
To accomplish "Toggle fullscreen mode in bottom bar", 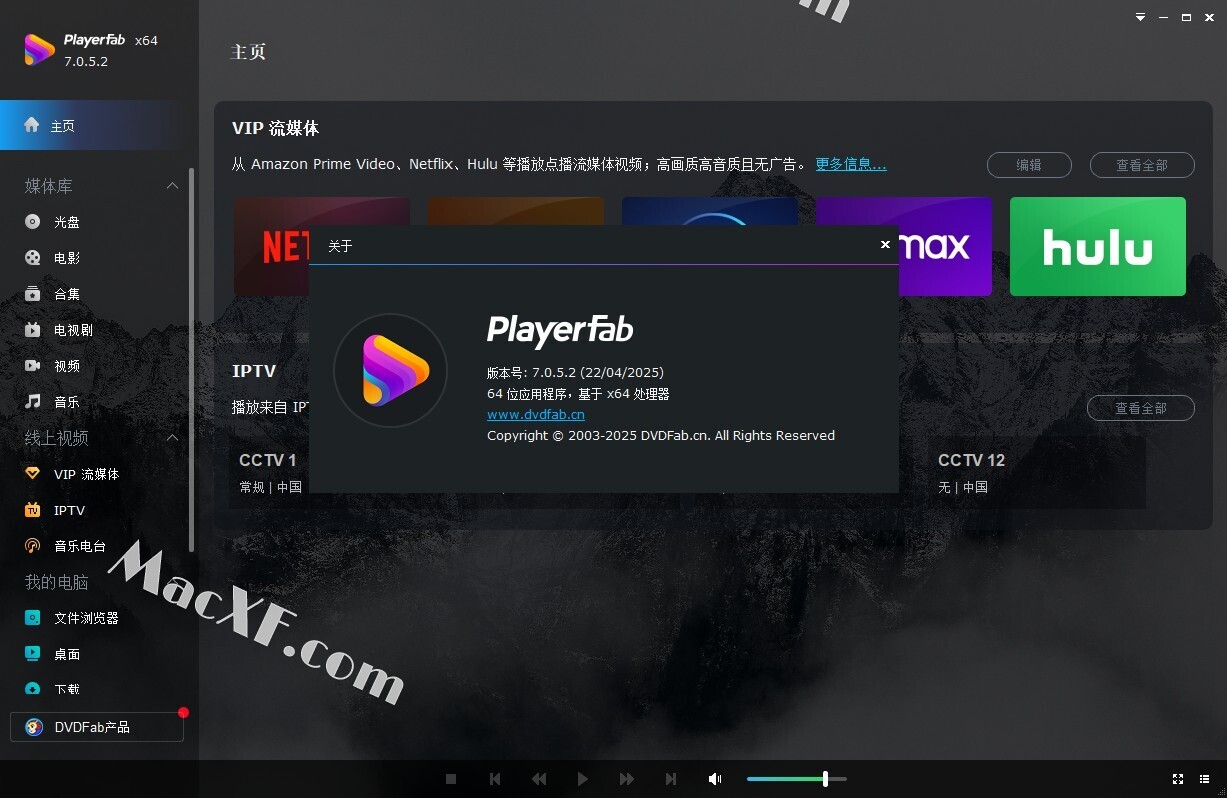I will coord(1178,779).
